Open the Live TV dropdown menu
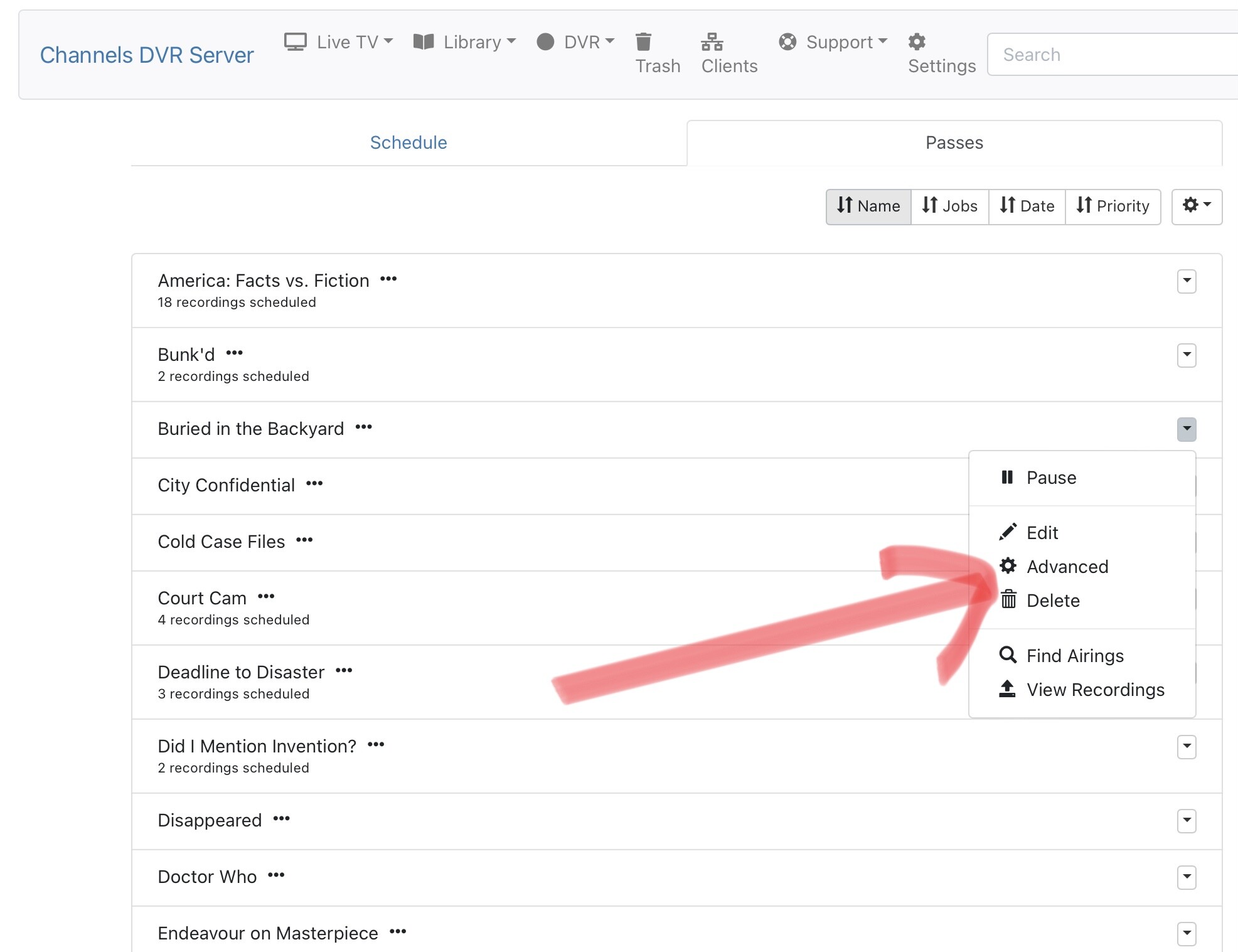Screen dimensions: 1238x952 click(x=339, y=42)
